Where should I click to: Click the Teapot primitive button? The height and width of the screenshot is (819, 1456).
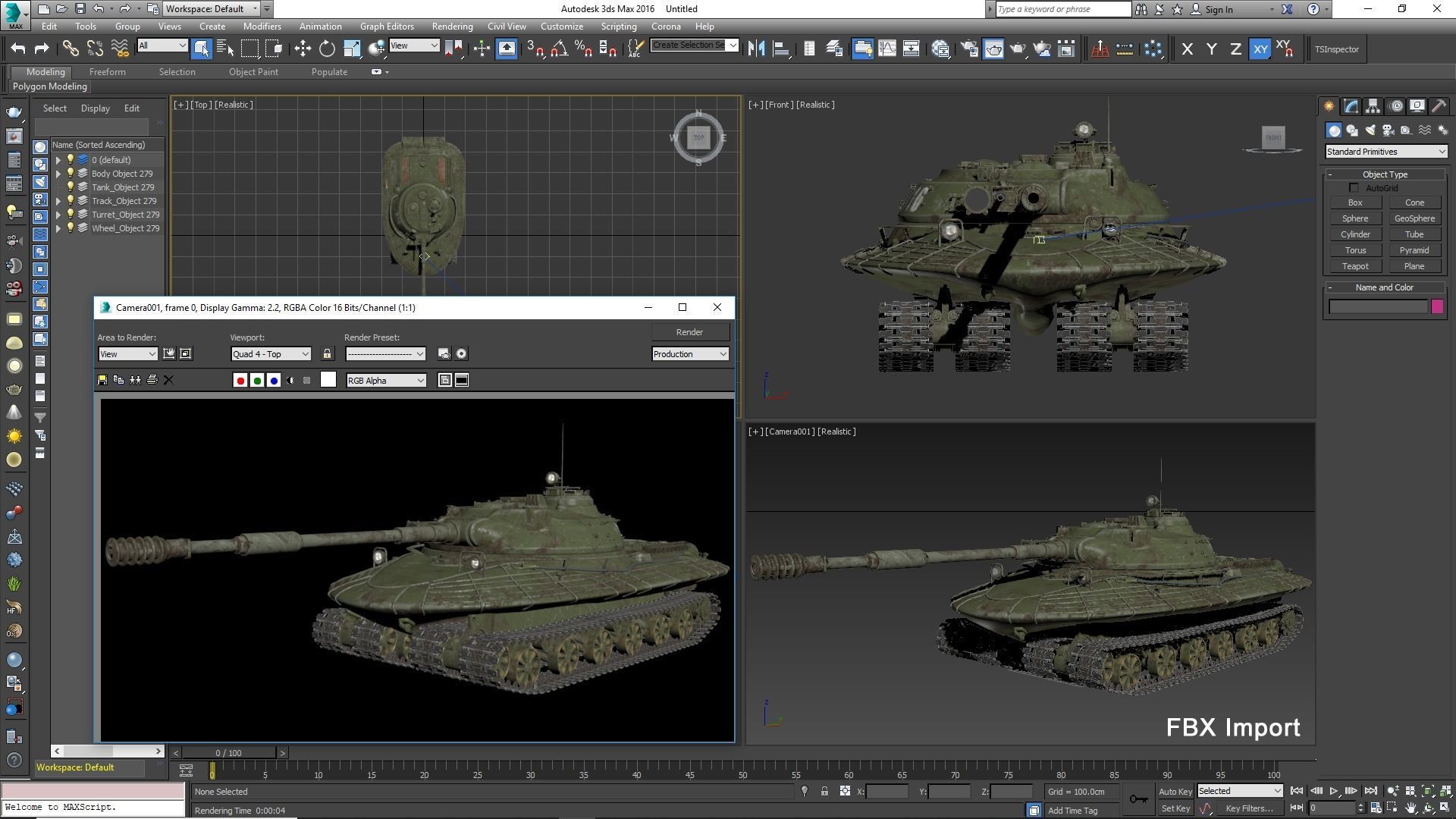pos(1354,266)
